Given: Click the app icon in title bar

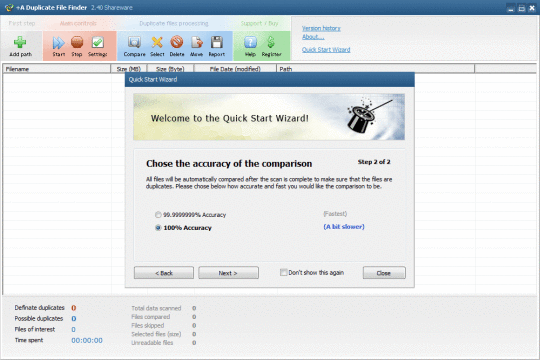Looking at the screenshot, I should pyautogui.click(x=9, y=7).
